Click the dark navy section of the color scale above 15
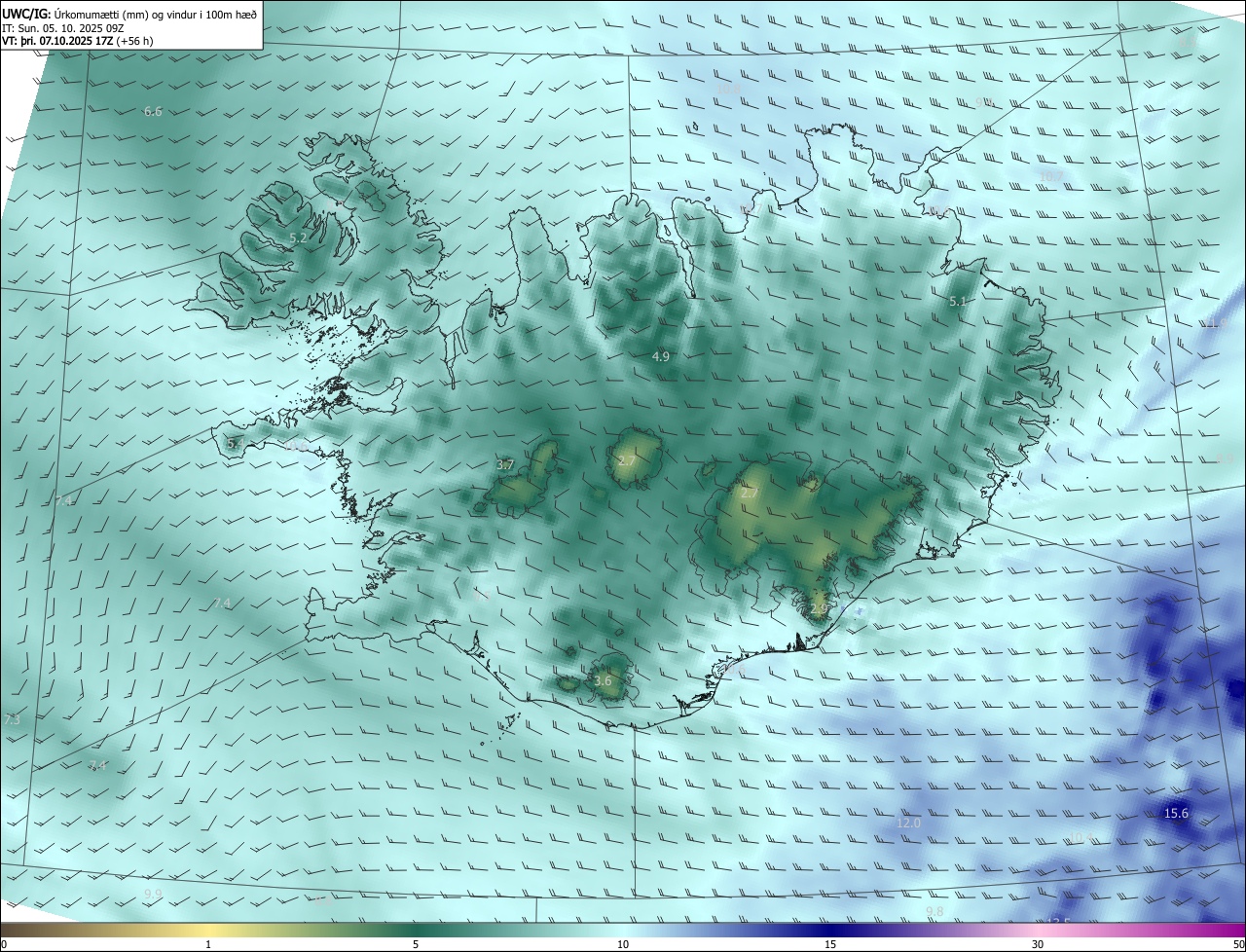 [x=830, y=930]
